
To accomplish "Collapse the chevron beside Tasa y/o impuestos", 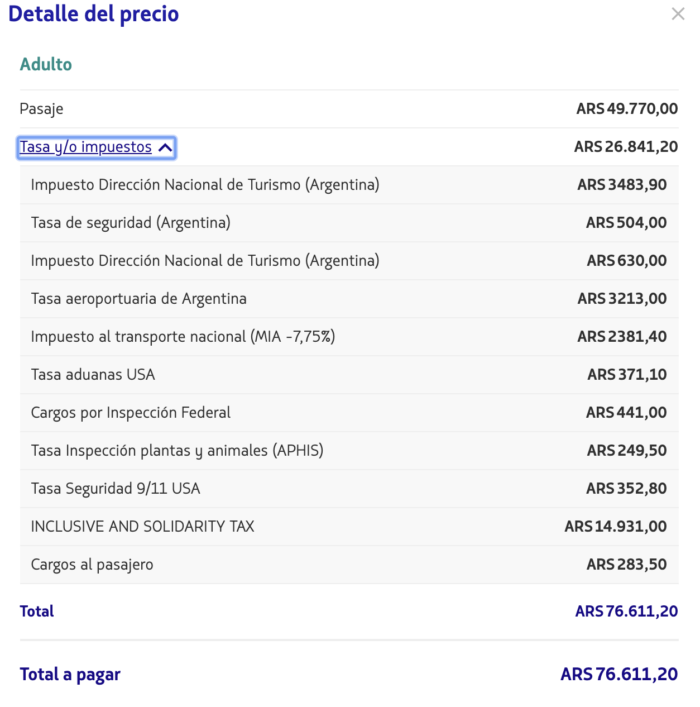I will [x=165, y=148].
